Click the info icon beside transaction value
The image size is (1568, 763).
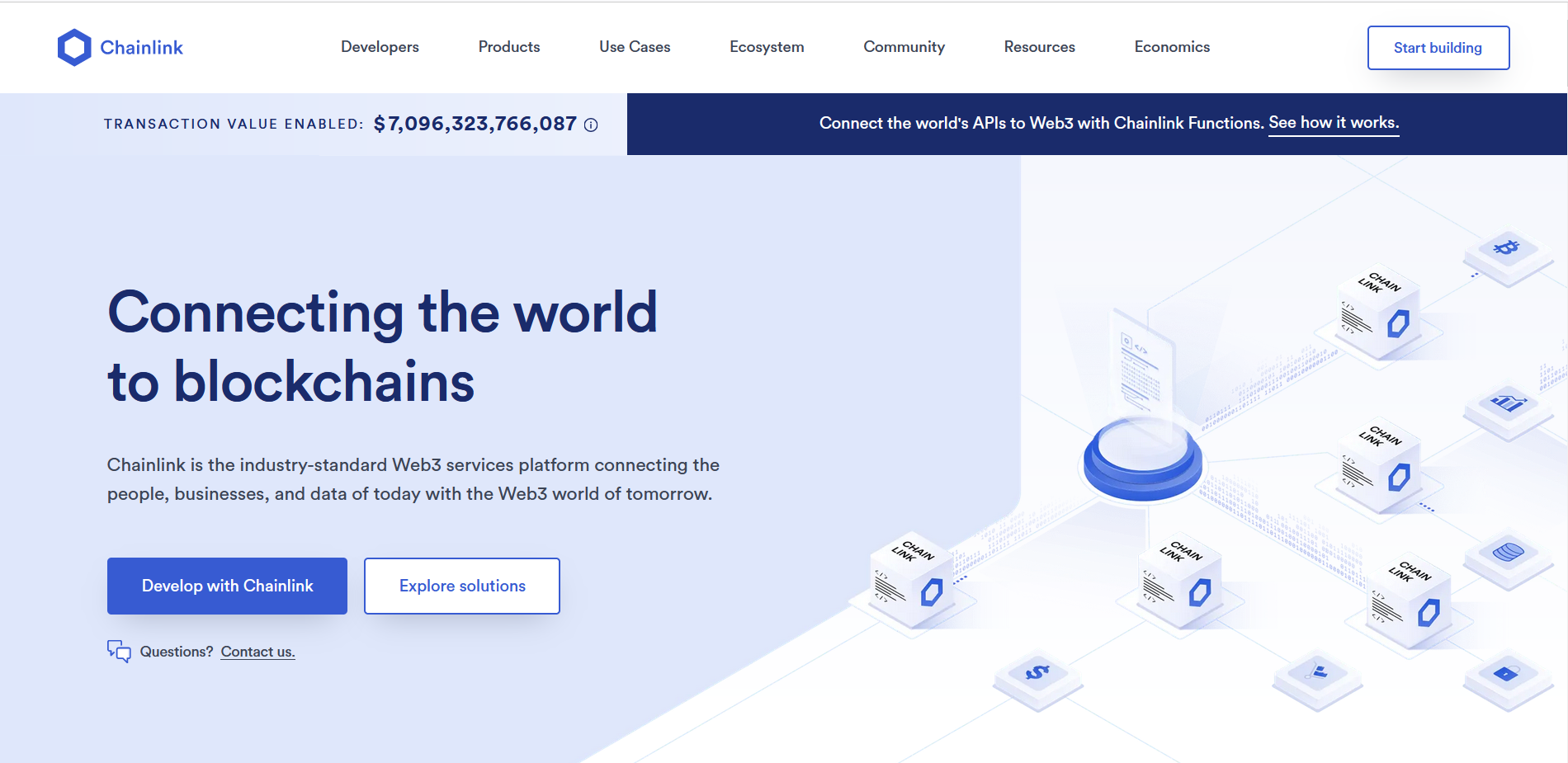[591, 125]
